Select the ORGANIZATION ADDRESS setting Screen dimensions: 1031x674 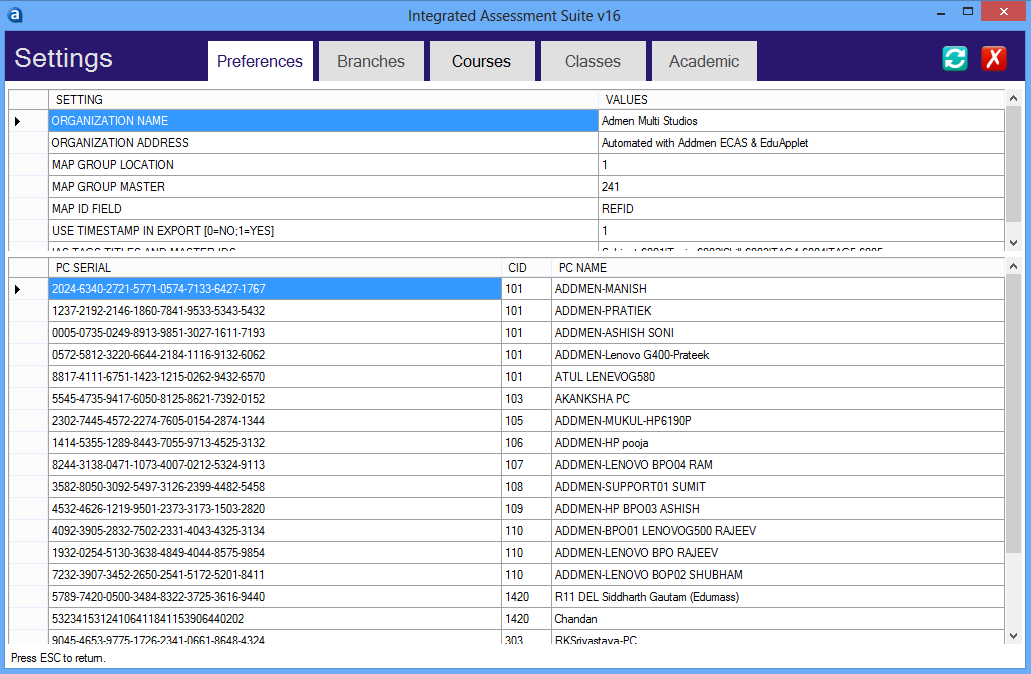point(324,143)
